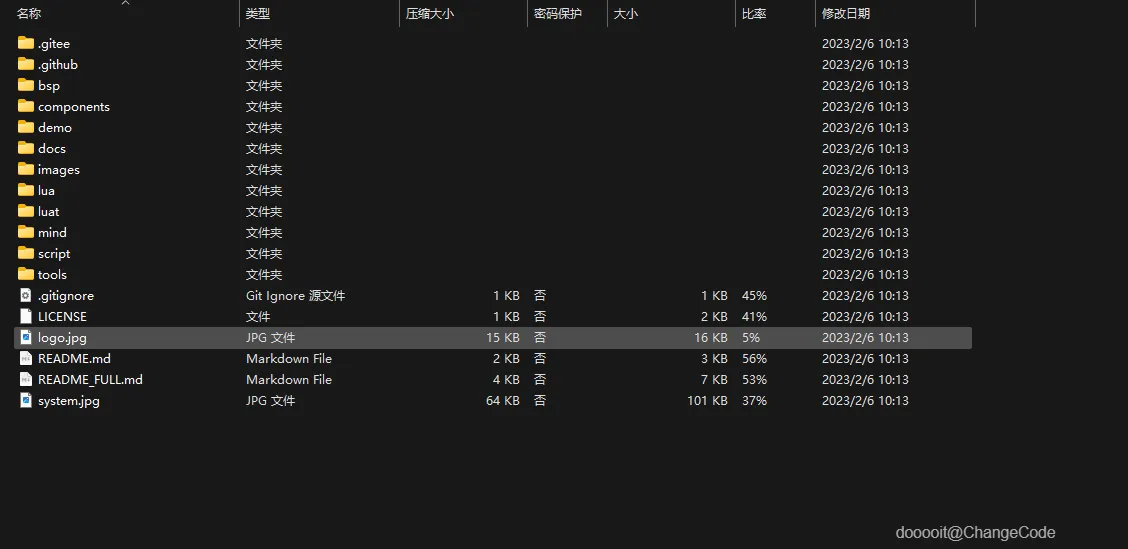The height and width of the screenshot is (549, 1128).
Task: Click the bsp folder icon
Action: pyautogui.click(x=26, y=85)
